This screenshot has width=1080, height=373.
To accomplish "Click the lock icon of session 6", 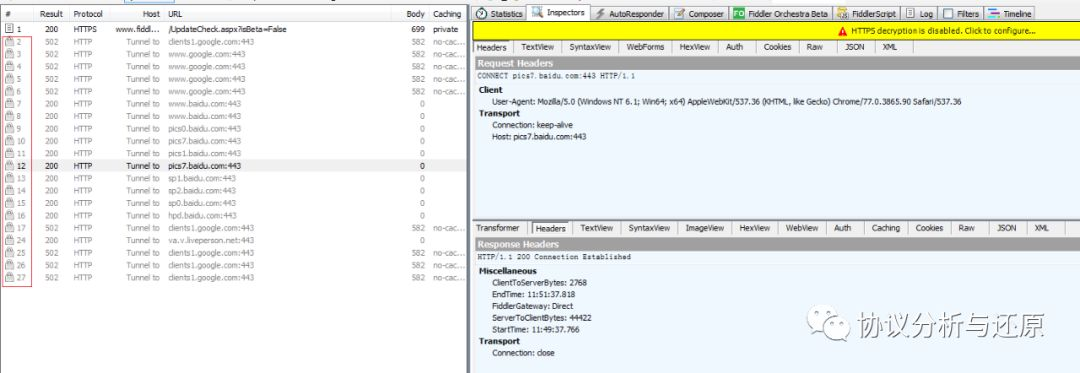I will (9, 91).
